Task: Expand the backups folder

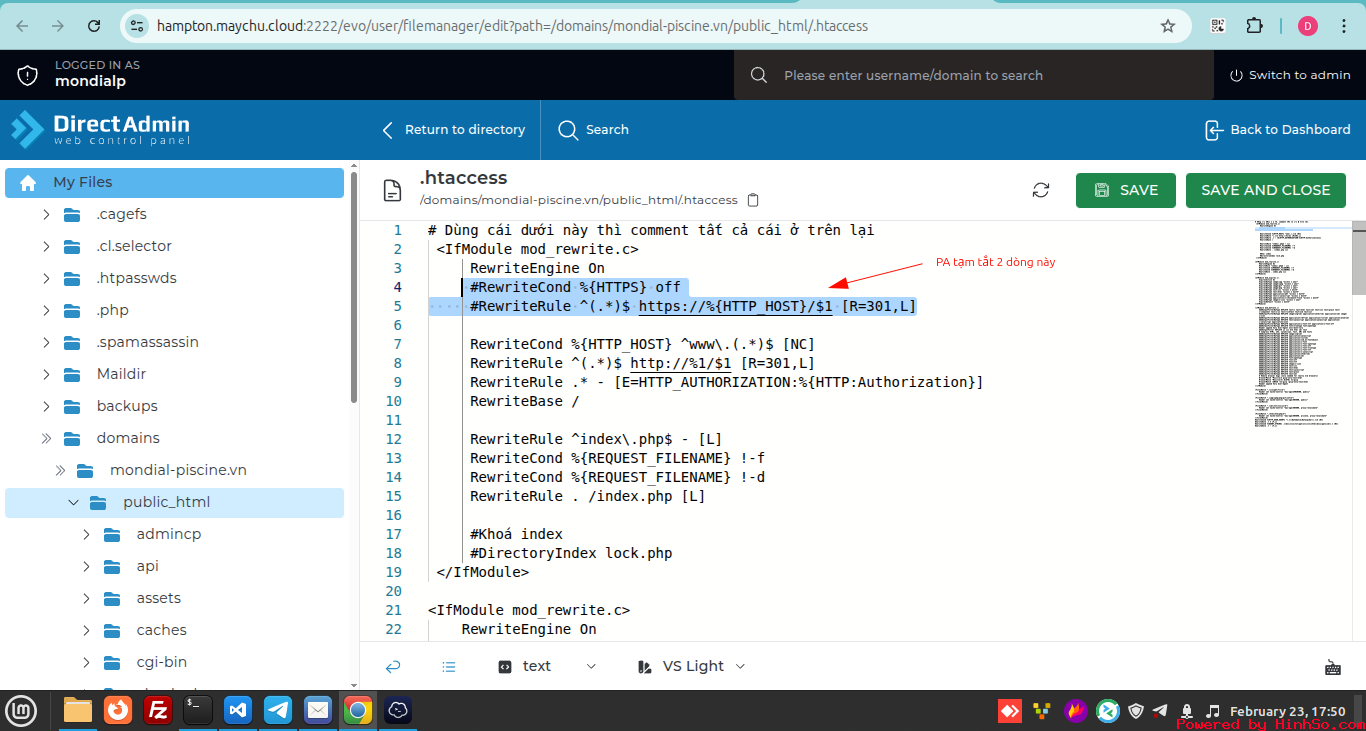Action: pos(46,406)
